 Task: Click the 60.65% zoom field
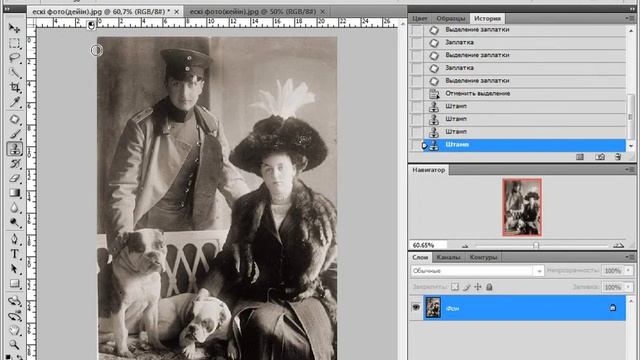coord(428,245)
